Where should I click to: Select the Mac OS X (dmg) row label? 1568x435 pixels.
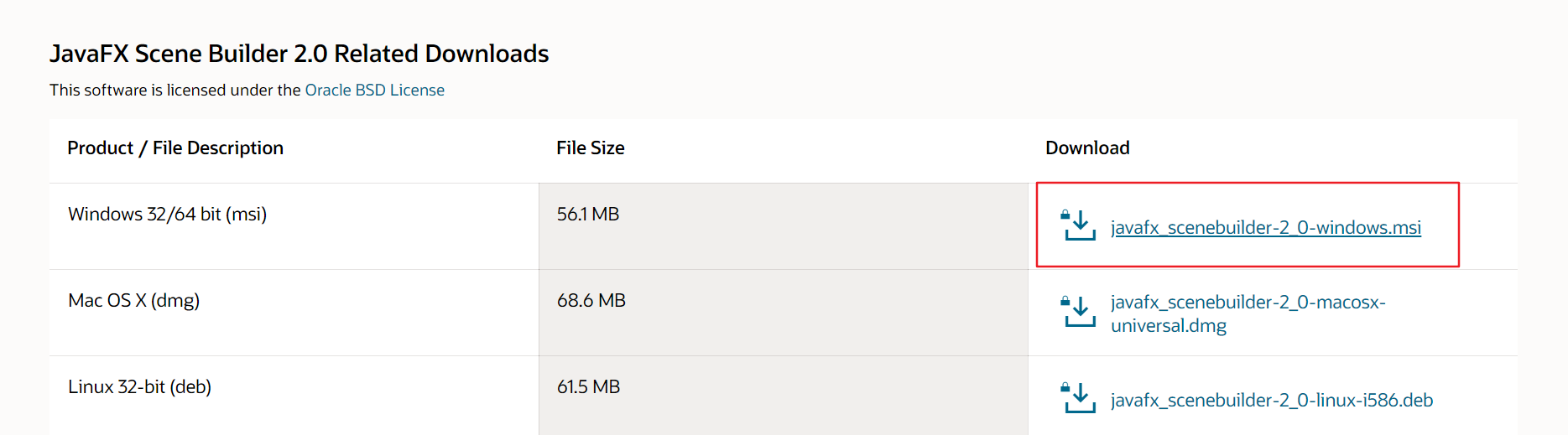click(x=134, y=300)
